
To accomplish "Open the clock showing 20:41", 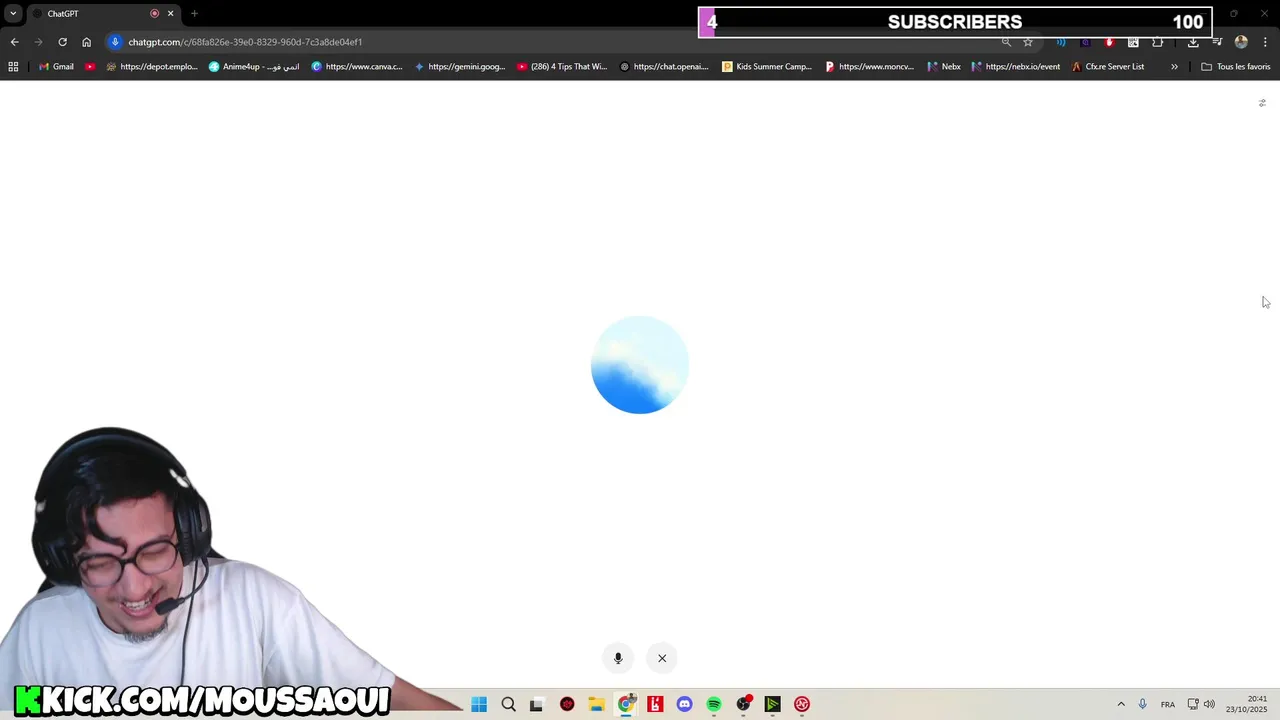I will pos(1247,704).
